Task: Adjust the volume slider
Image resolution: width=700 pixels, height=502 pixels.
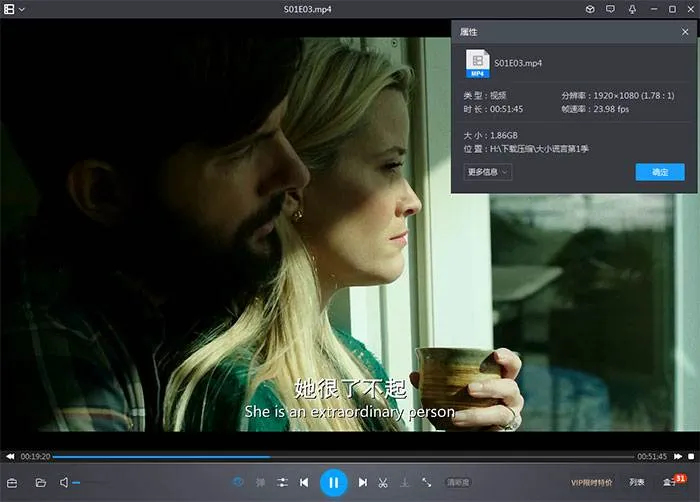Action: (89, 482)
